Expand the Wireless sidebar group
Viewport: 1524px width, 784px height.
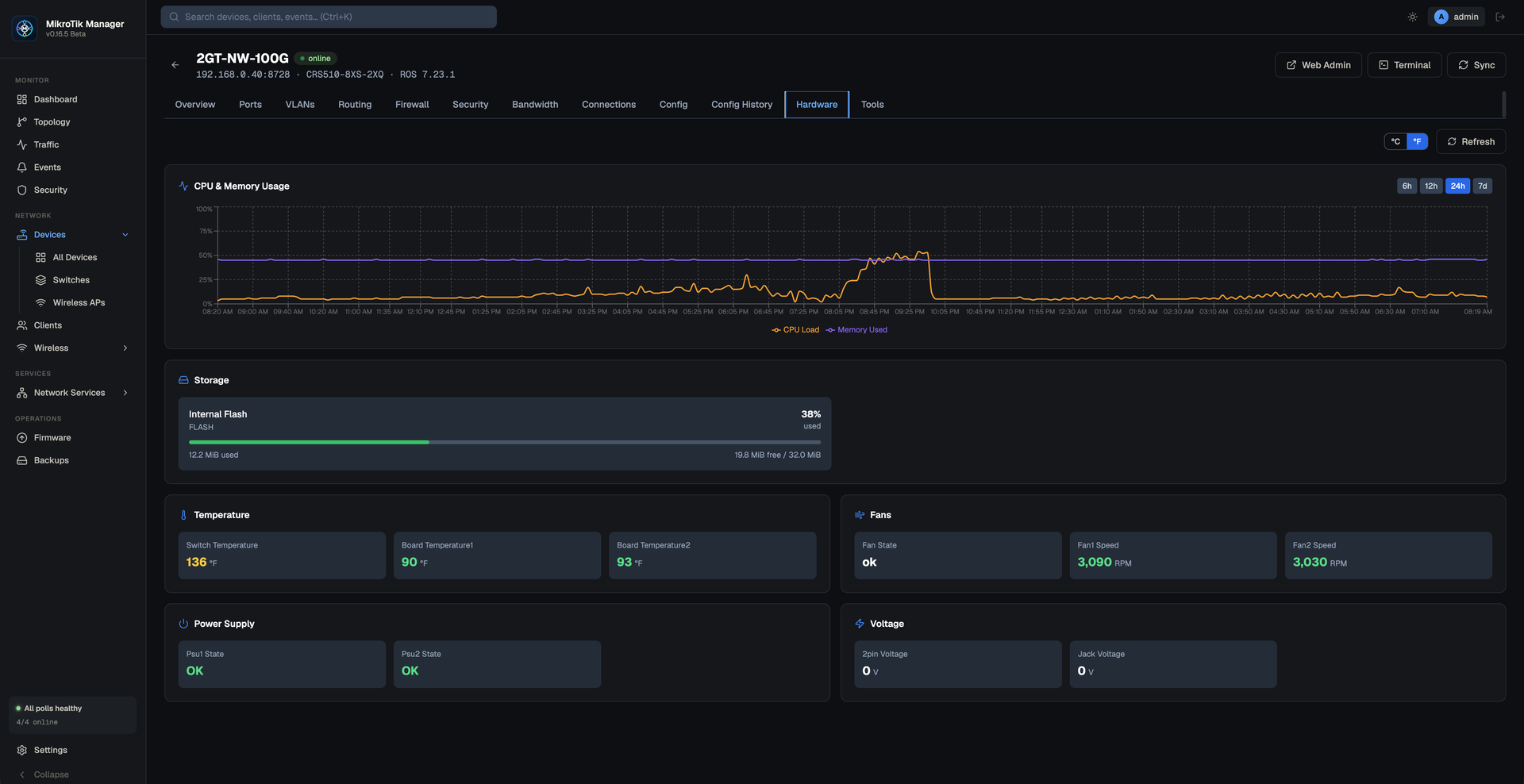(125, 348)
